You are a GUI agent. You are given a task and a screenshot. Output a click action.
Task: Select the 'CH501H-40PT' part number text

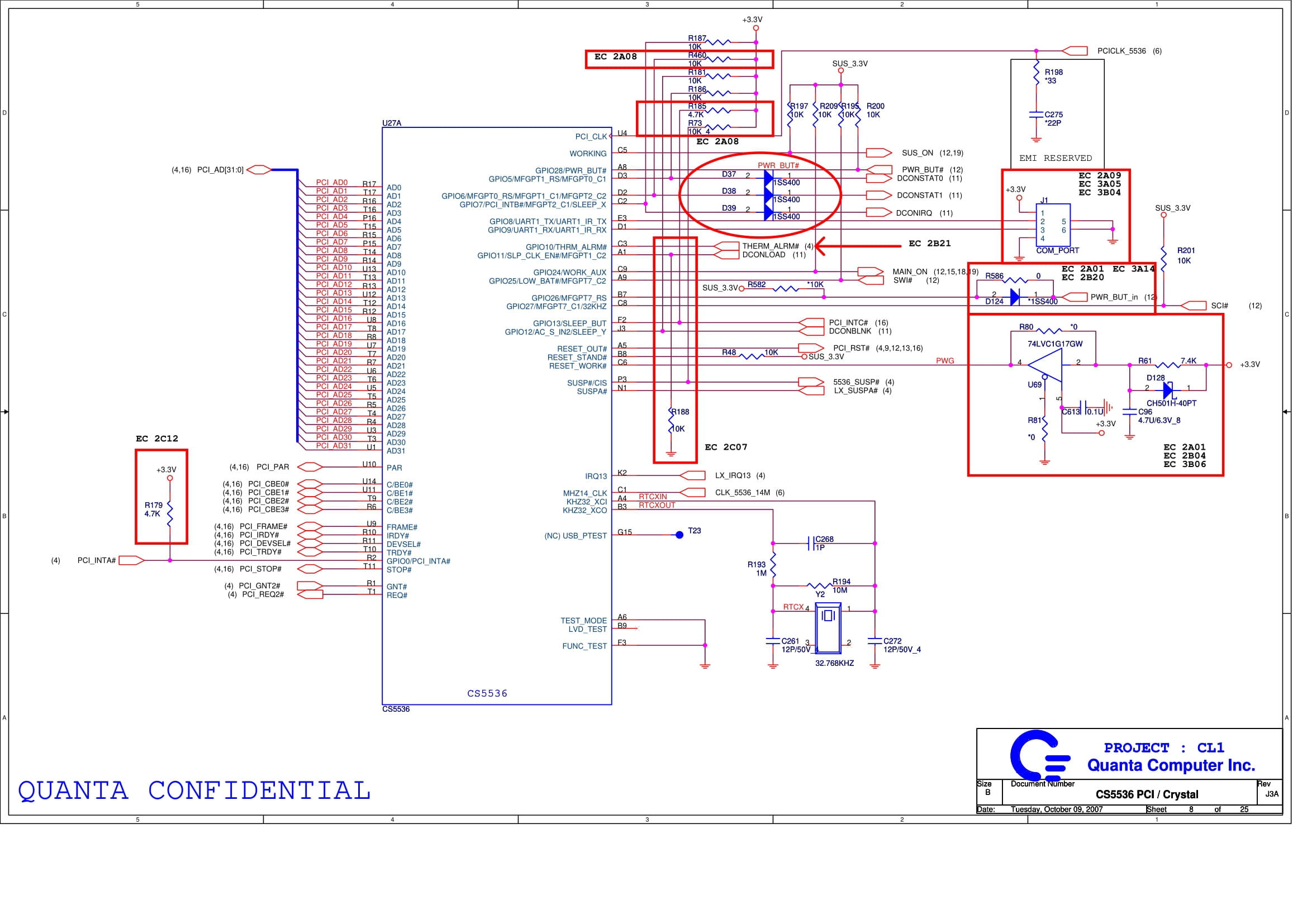pyautogui.click(x=1172, y=403)
